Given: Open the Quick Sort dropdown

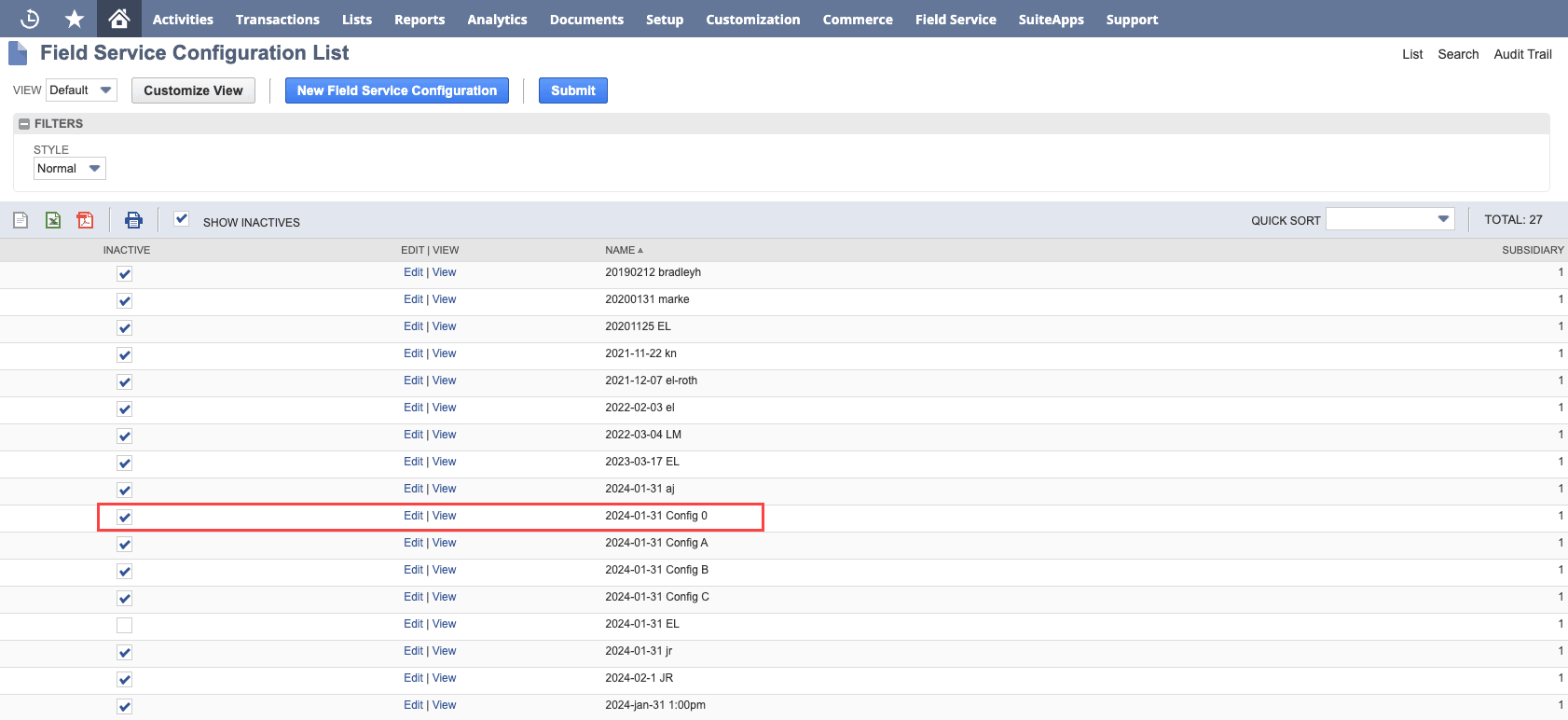Looking at the screenshot, I should point(1390,219).
